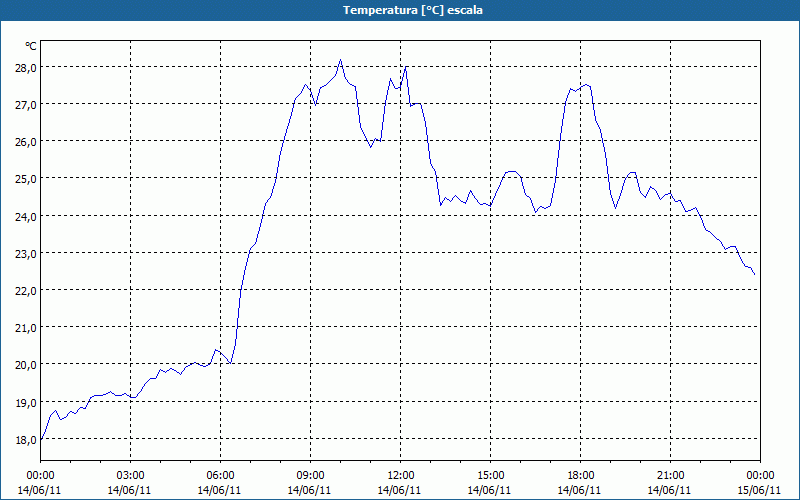Click the 21:00 time axis label
The height and width of the screenshot is (500, 800).
pos(670,476)
